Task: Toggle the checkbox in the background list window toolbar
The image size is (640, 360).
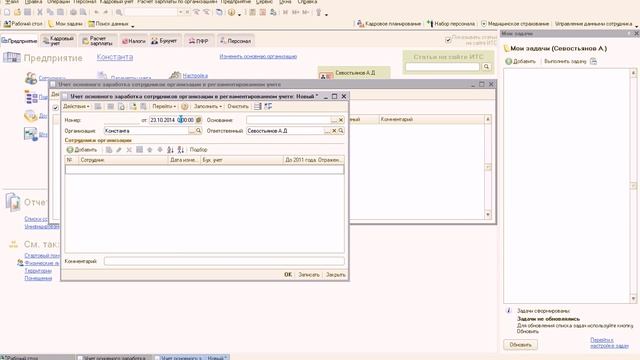Action: [x=56, y=107]
